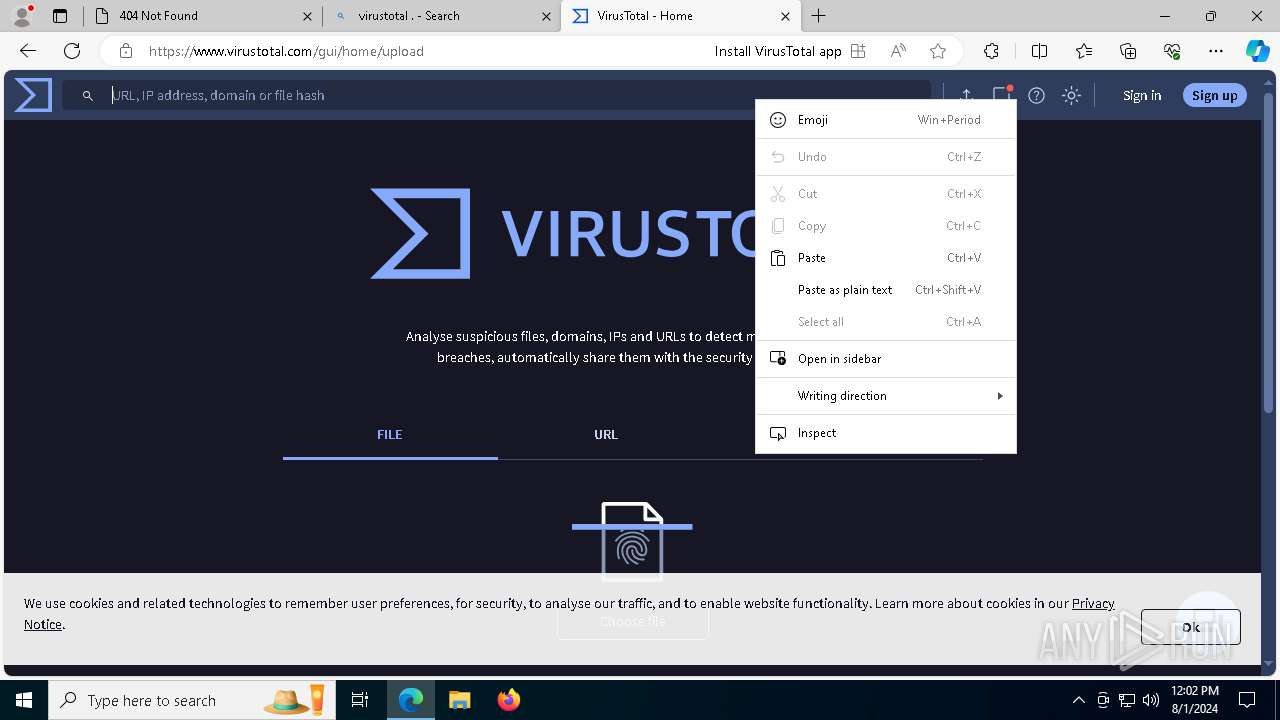Click the taskbar search box
The image size is (1280, 720).
click(192, 700)
